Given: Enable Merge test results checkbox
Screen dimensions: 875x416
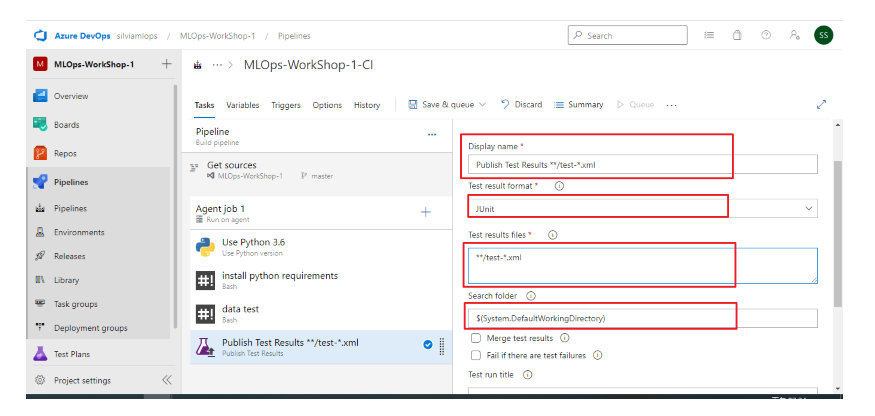Looking at the screenshot, I should point(476,338).
